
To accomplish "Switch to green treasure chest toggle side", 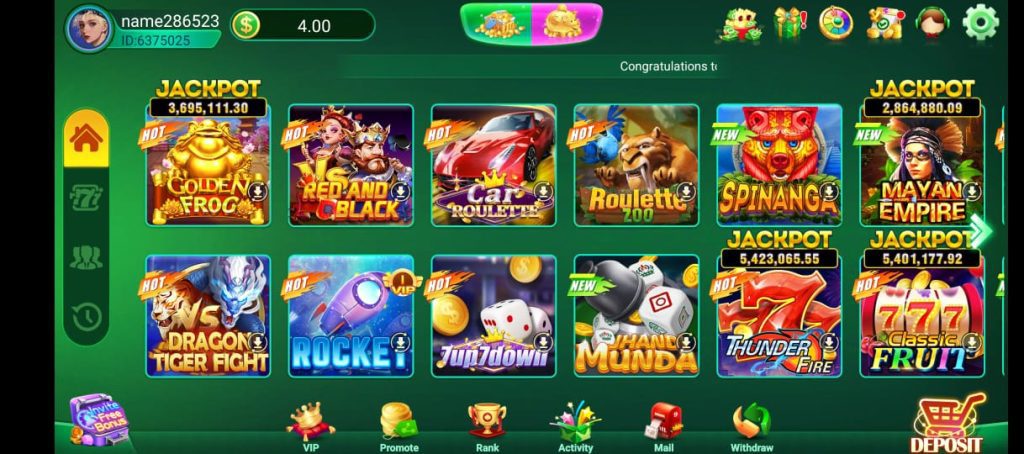I will click(x=496, y=24).
